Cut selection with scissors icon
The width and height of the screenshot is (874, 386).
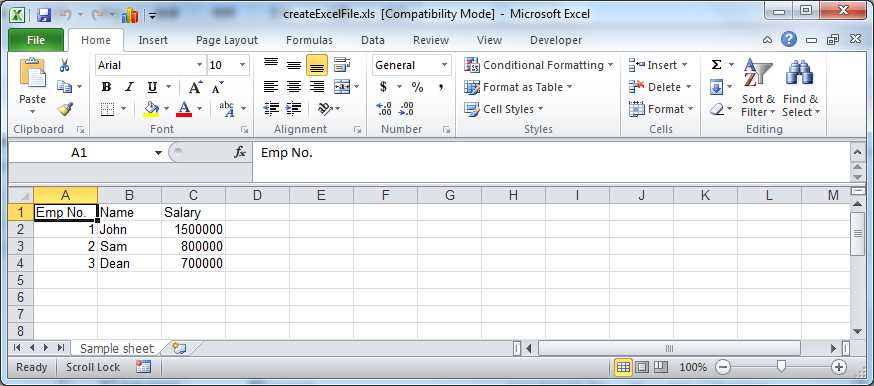65,65
